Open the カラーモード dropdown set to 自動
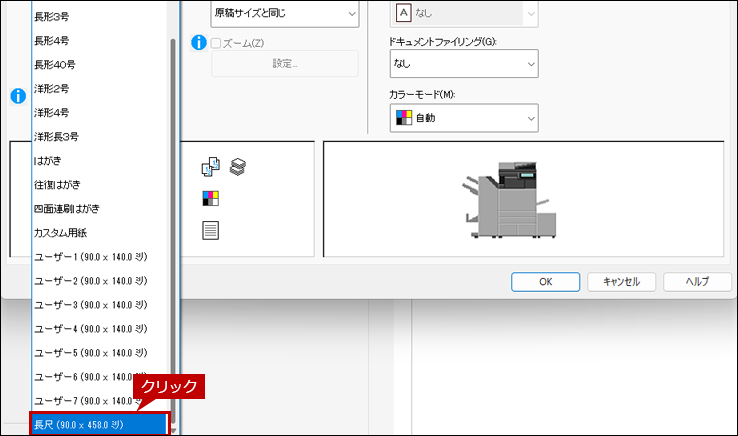 tap(464, 118)
